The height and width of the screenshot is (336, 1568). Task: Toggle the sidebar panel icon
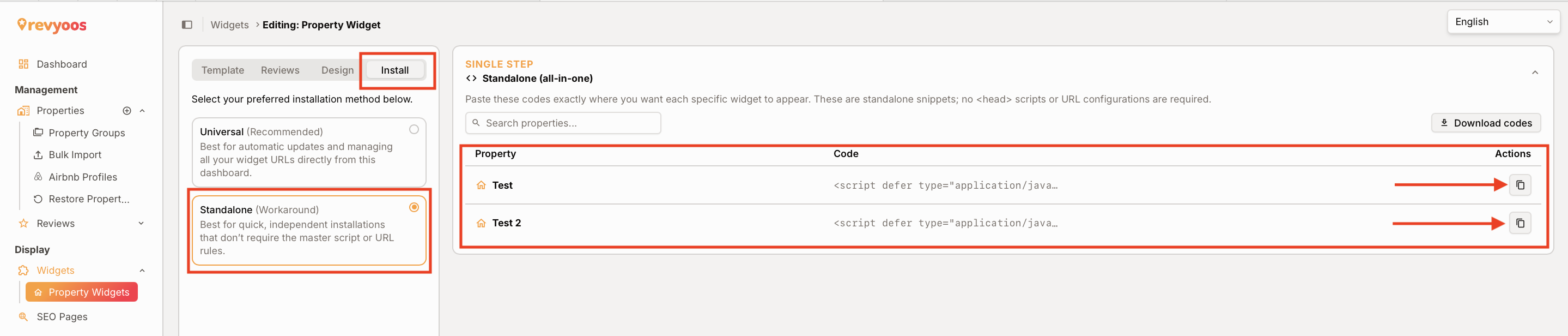pyautogui.click(x=187, y=25)
